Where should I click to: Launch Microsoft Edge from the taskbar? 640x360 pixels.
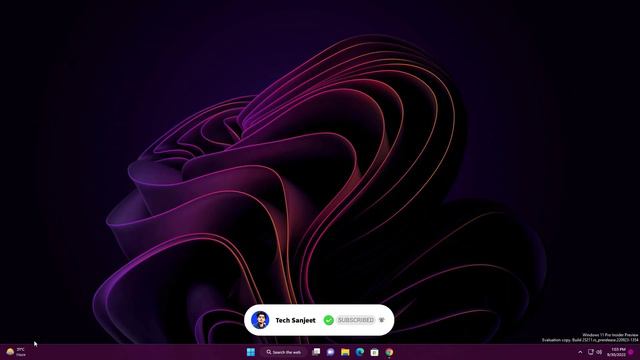pos(360,352)
